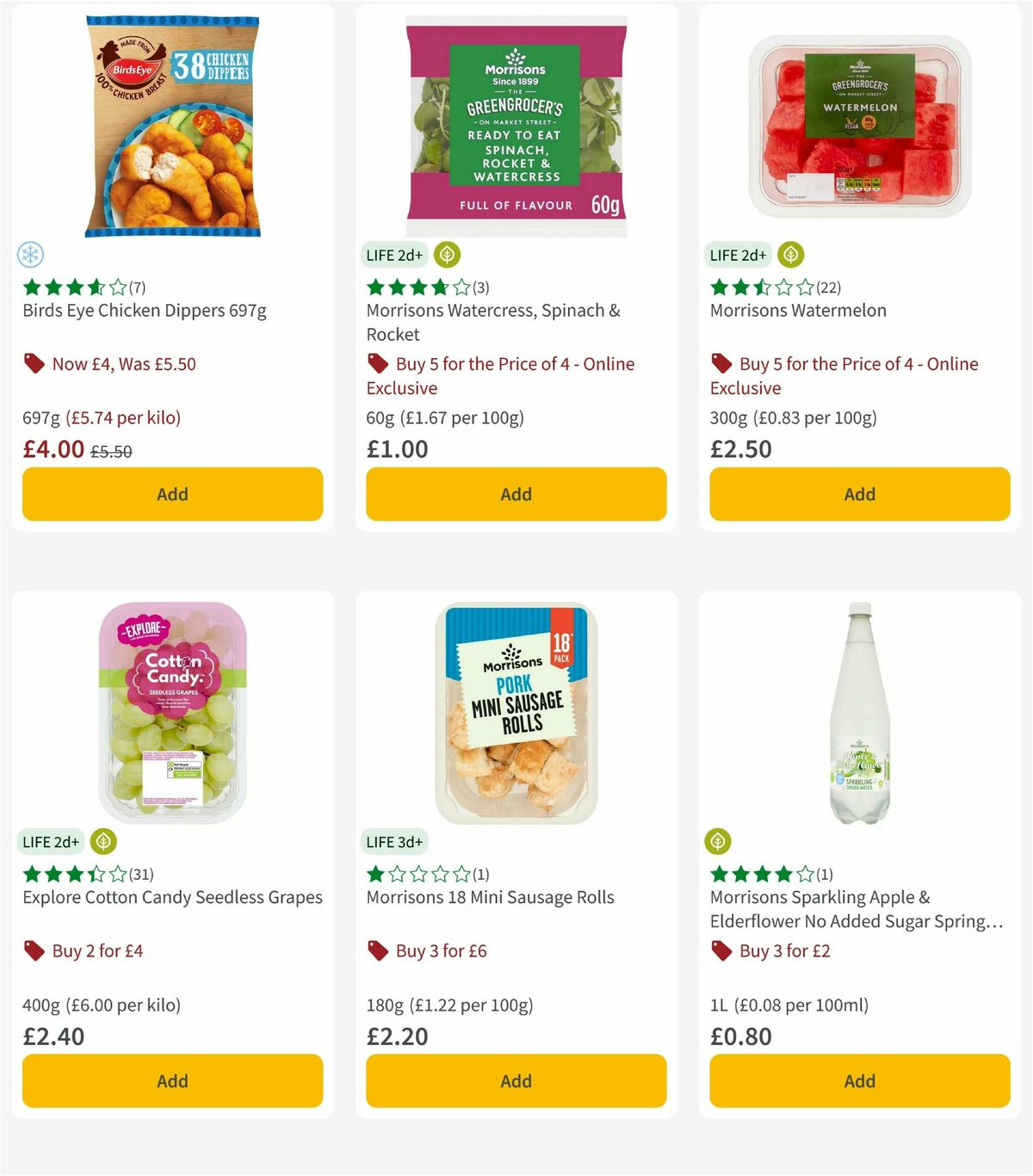The height and width of the screenshot is (1176, 1033).
Task: Click the tag icon next to Buy 3 for £6
Action: [x=378, y=951]
